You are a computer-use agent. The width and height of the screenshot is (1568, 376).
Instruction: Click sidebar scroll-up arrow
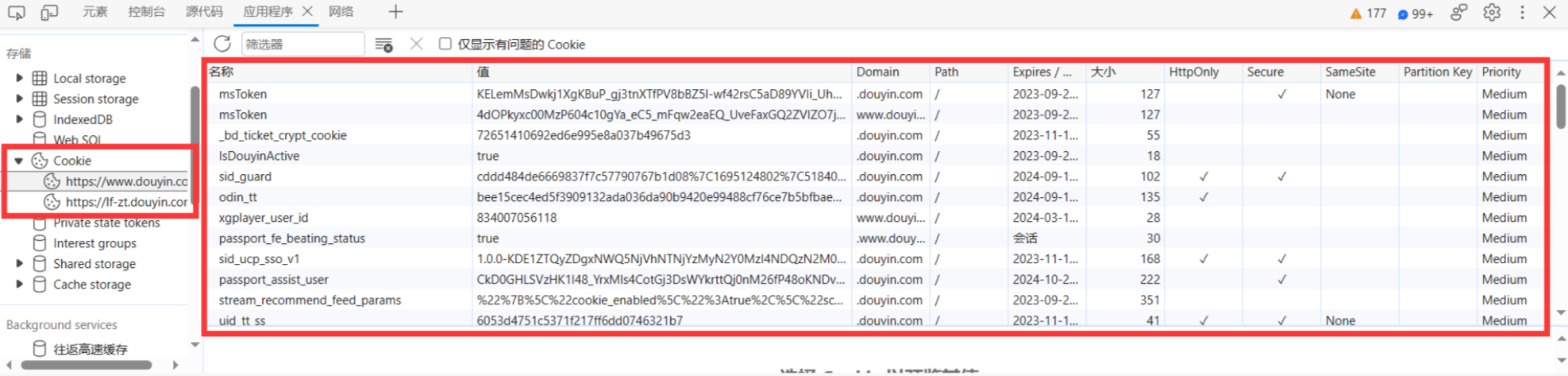[195, 40]
